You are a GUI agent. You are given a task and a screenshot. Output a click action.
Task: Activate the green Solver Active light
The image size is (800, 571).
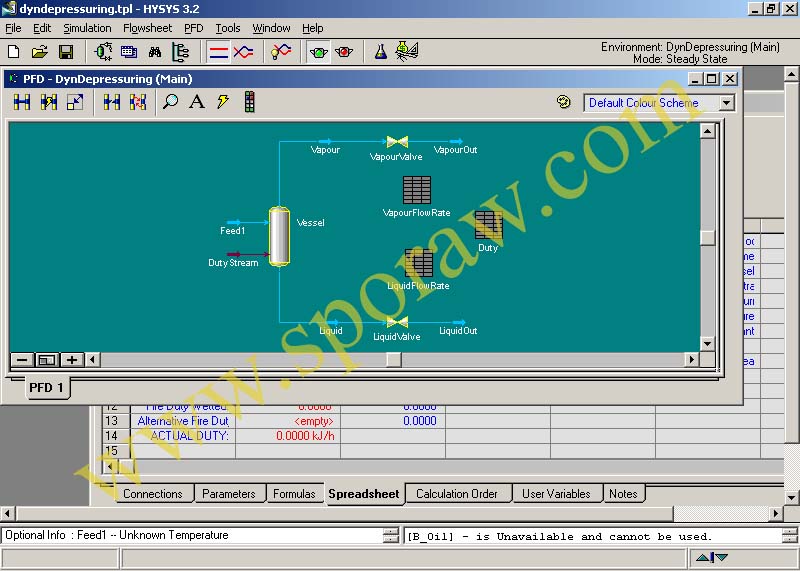point(319,51)
